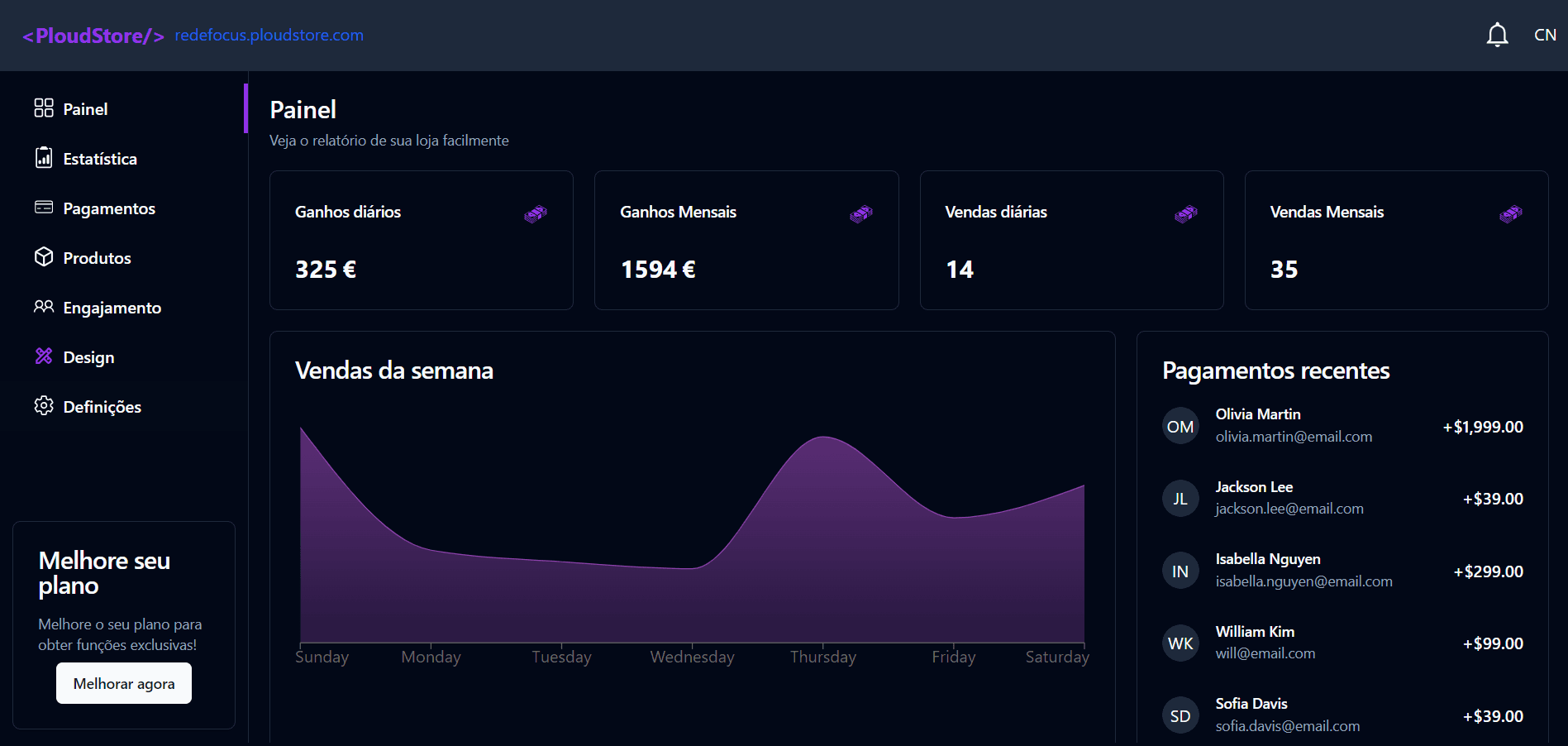Click the Melhore seu plano heading
Screen dimensions: 1568x746
(x=104, y=573)
